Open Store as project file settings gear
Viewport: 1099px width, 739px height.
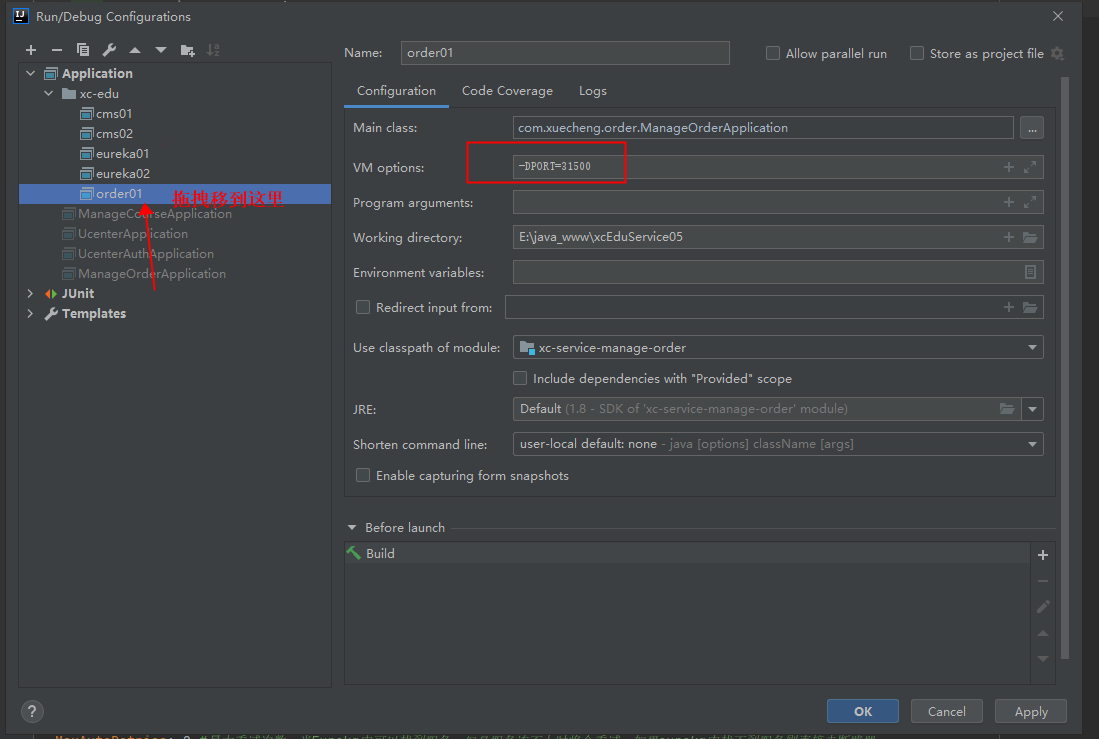(x=1058, y=53)
